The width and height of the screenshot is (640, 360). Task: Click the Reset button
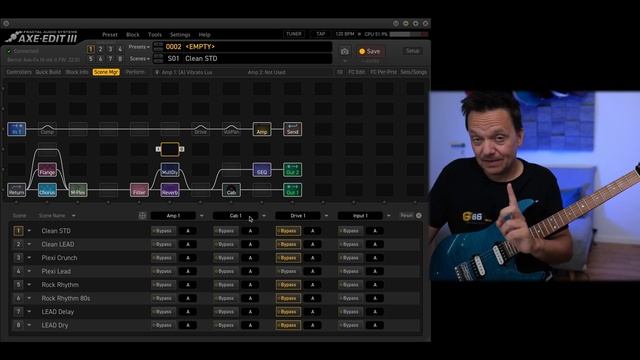coord(406,216)
